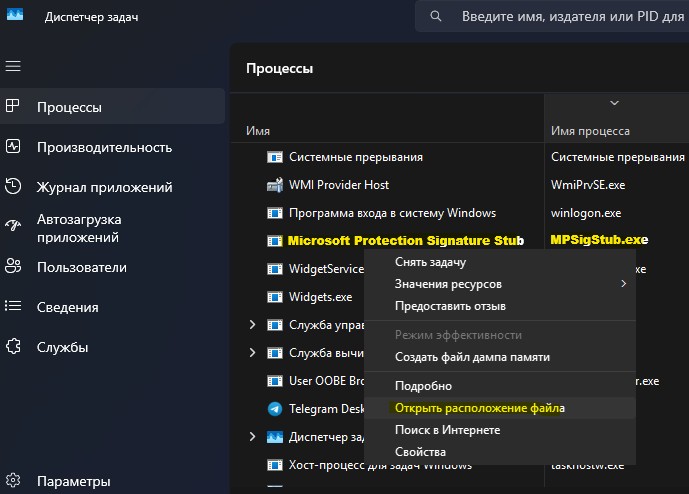Expand the Служба вычислений process group
689x494 pixels.
pyautogui.click(x=252, y=352)
